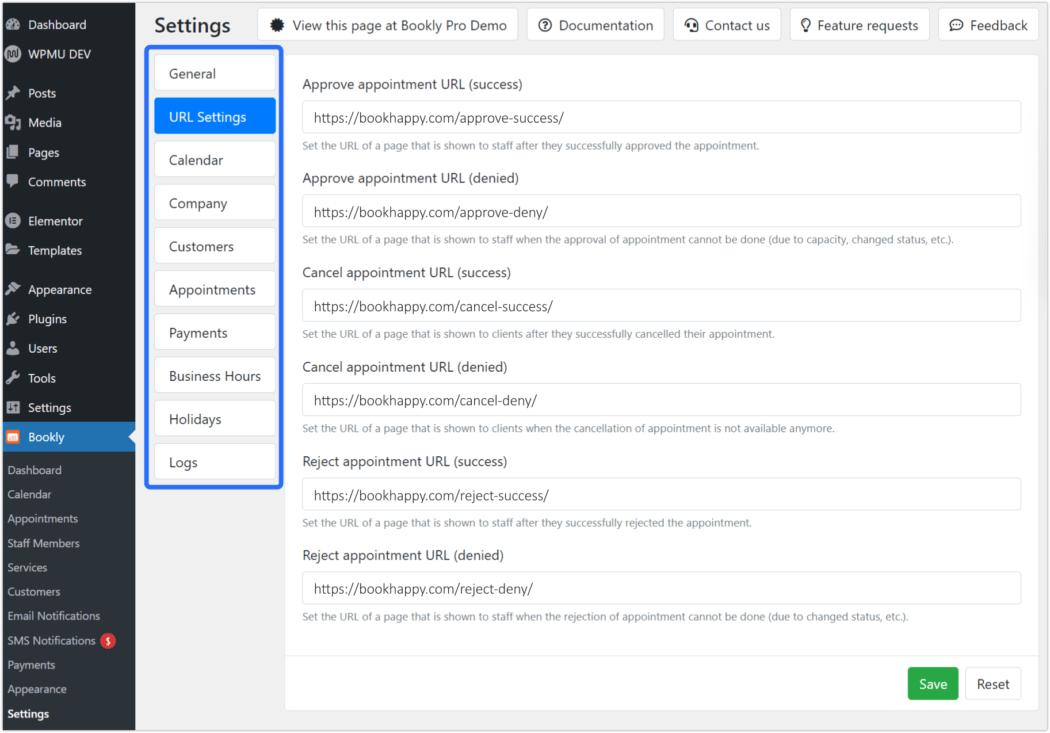Open SMS Notifications submenu item
This screenshot has width=1050, height=733.
click(x=52, y=641)
